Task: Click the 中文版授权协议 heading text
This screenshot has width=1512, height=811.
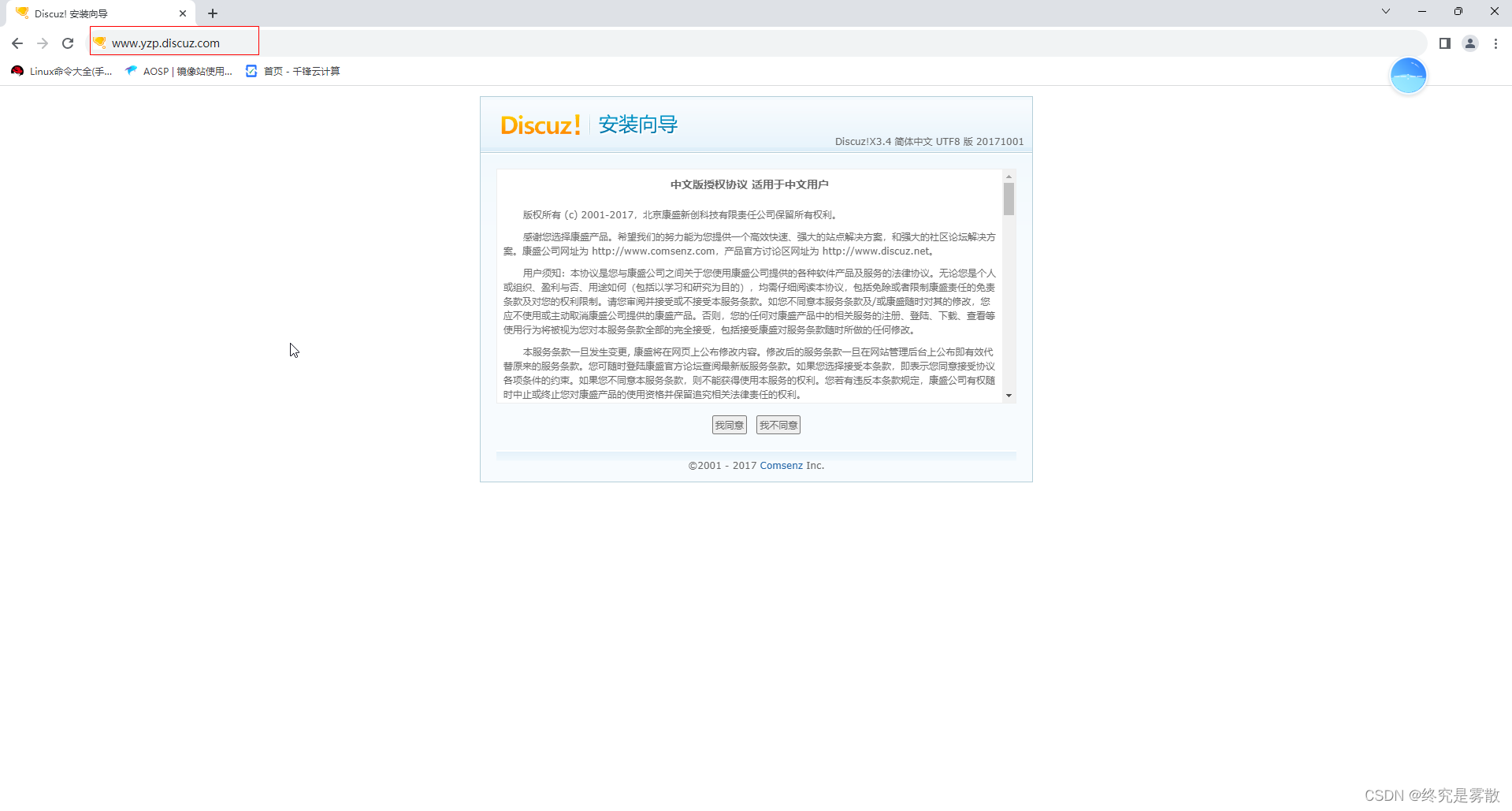Action: tap(749, 184)
